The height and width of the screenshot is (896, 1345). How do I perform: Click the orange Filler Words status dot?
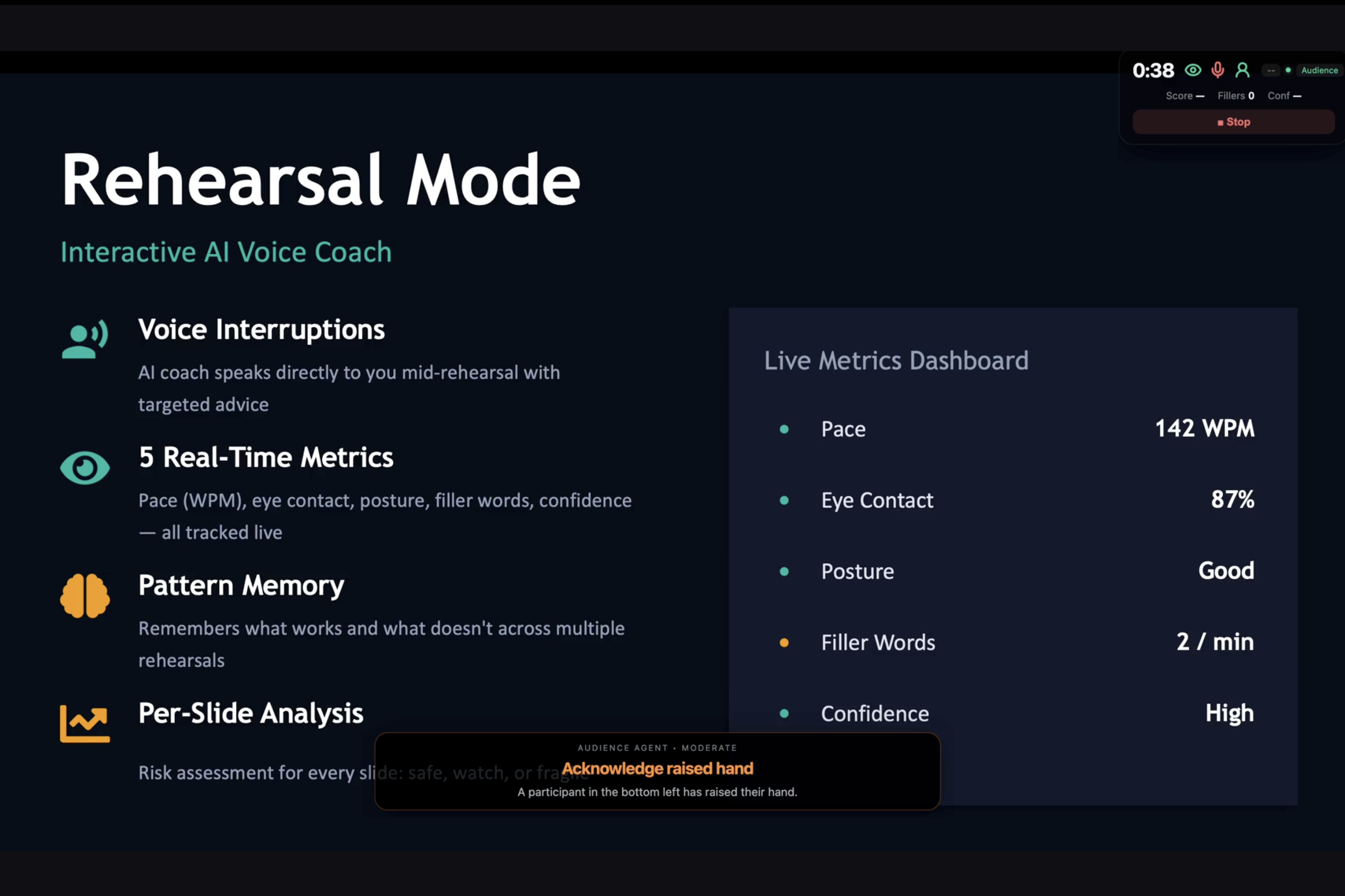click(x=784, y=643)
